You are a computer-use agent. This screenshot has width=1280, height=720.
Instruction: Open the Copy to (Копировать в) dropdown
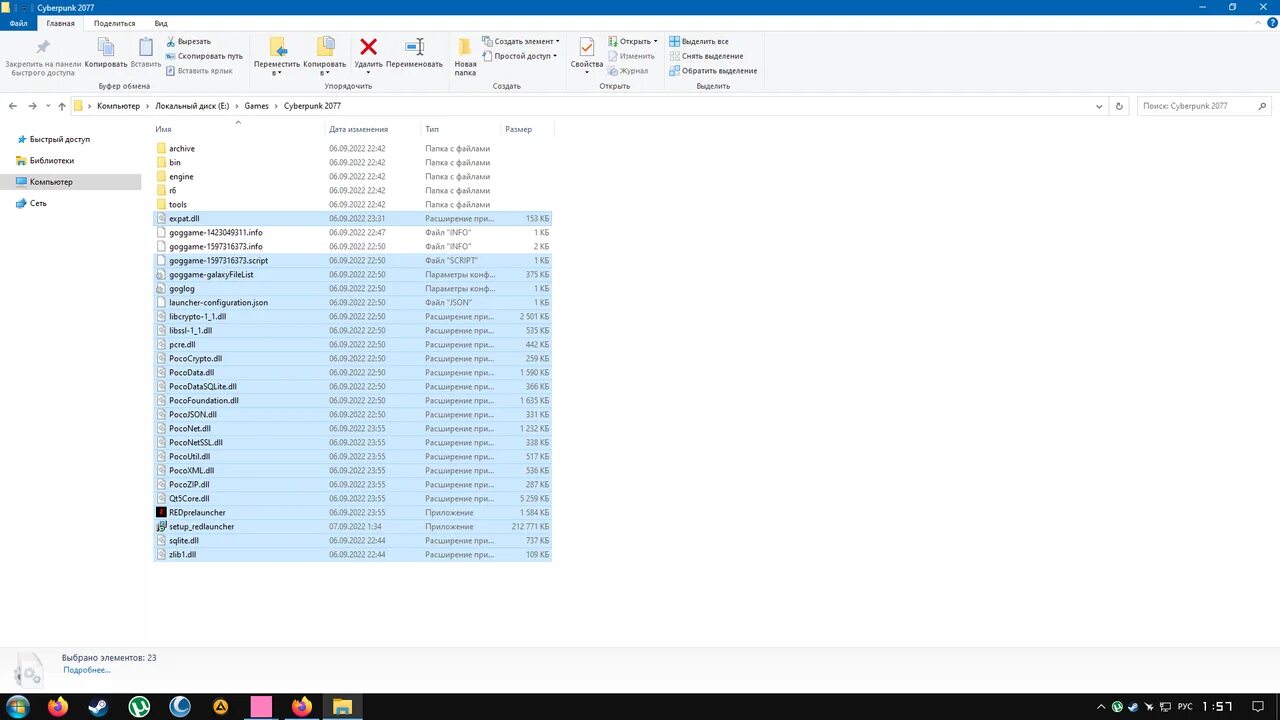click(325, 56)
